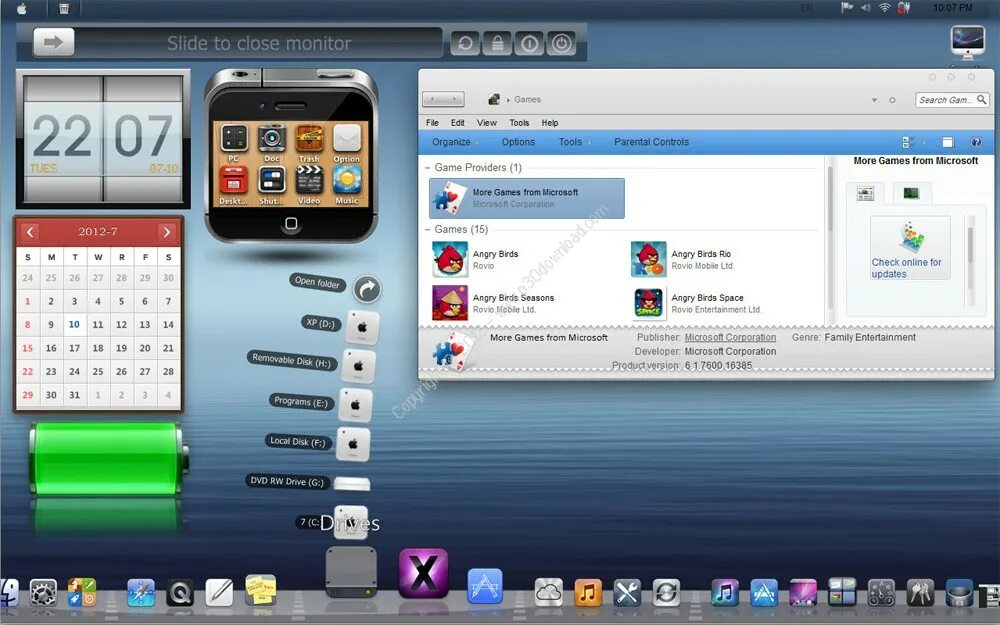Click the Microsoft Corporation publisher link
The width and height of the screenshot is (1000, 625).
[730, 337]
